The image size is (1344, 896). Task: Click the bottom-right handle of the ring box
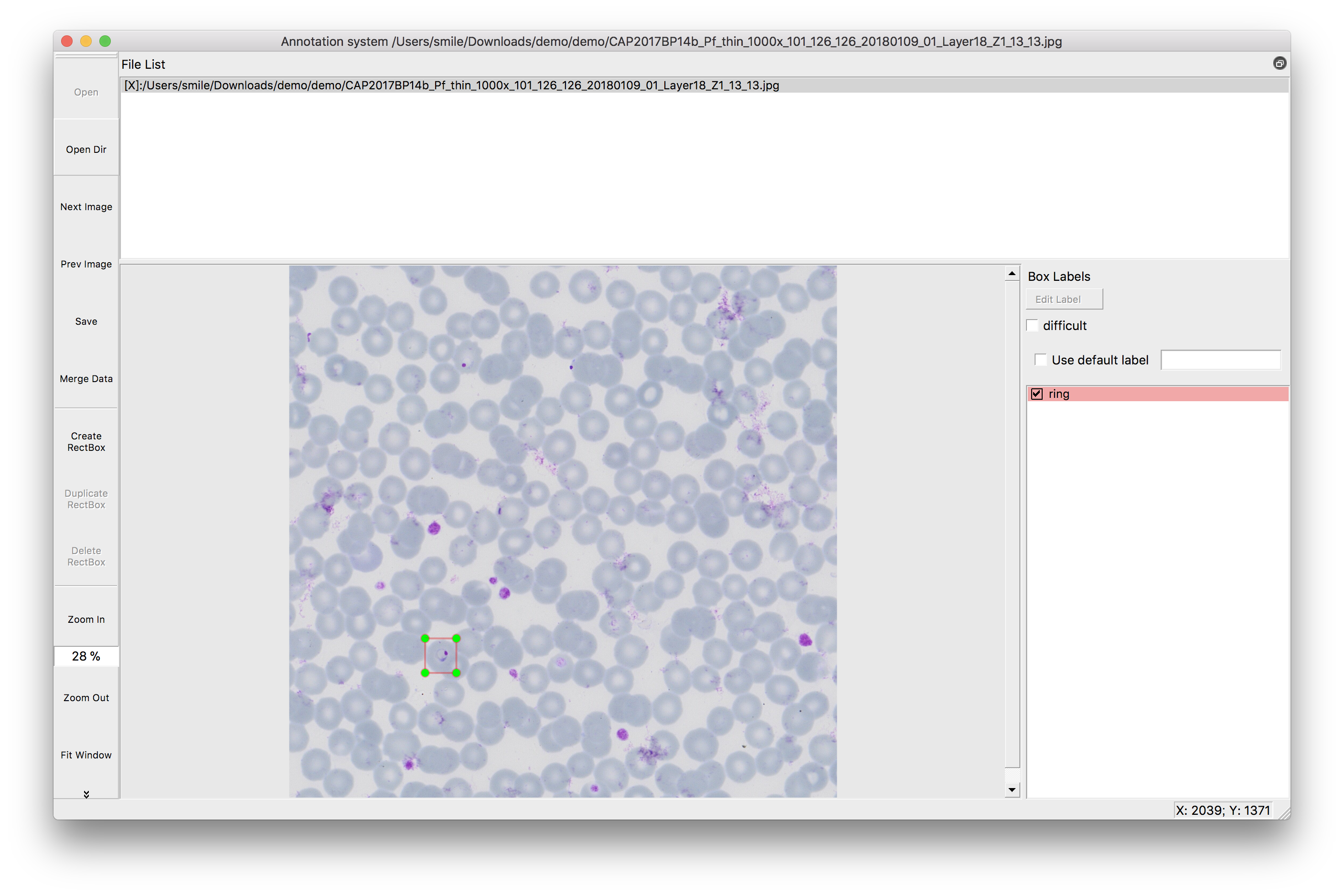pos(456,673)
